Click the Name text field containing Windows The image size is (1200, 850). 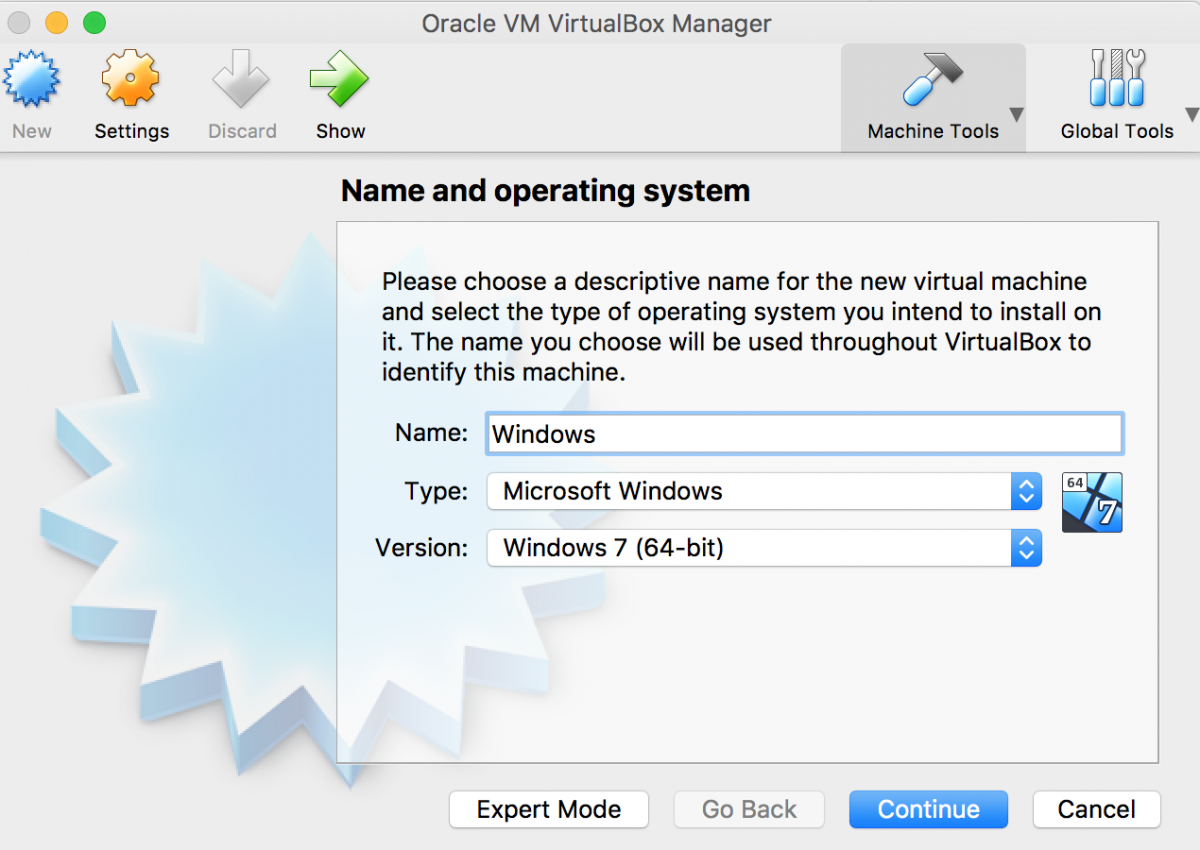coord(804,434)
